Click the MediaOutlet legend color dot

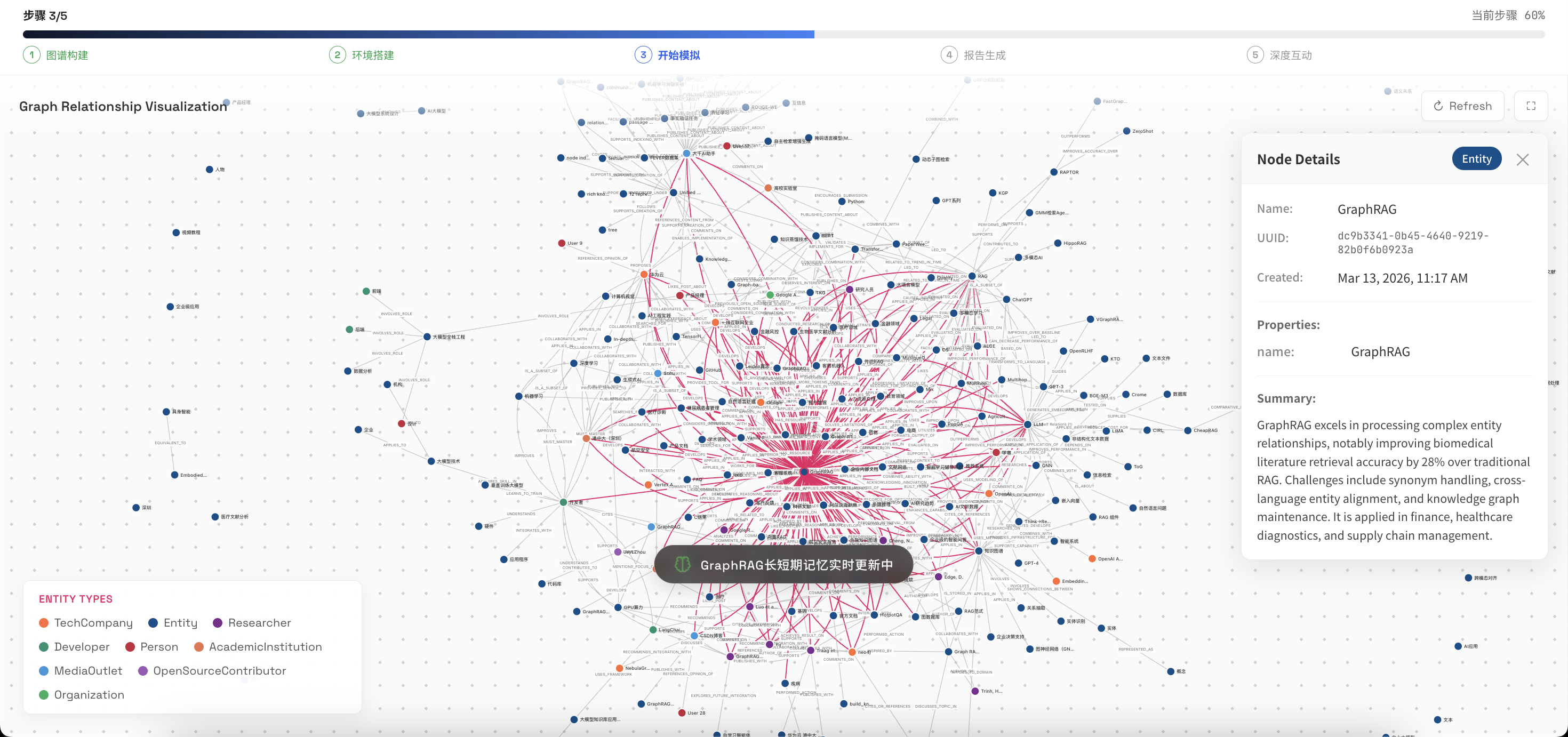click(44, 671)
